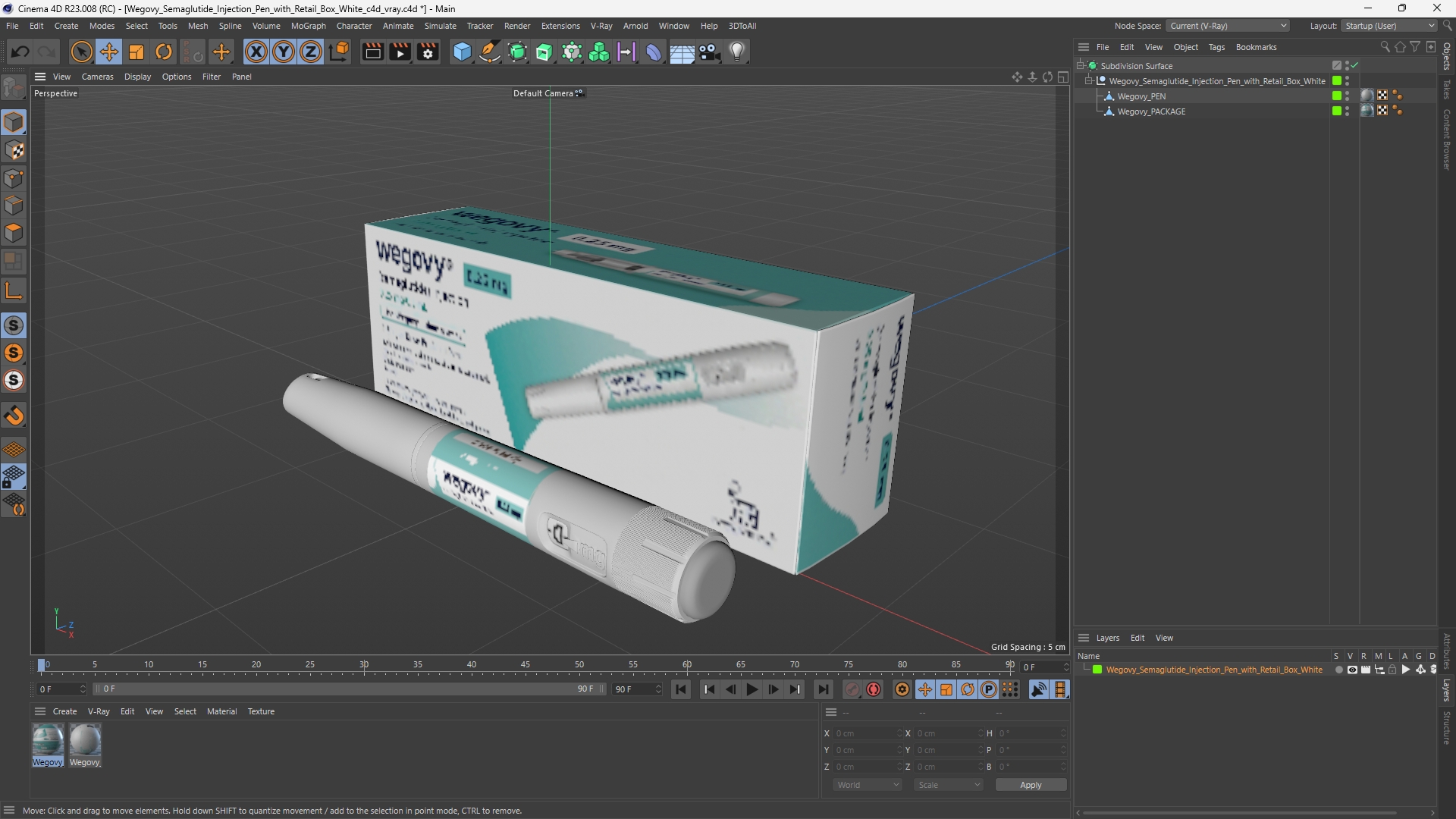Open viewport Cameras menu
Viewport: 1456px width, 819px height.
(x=97, y=77)
